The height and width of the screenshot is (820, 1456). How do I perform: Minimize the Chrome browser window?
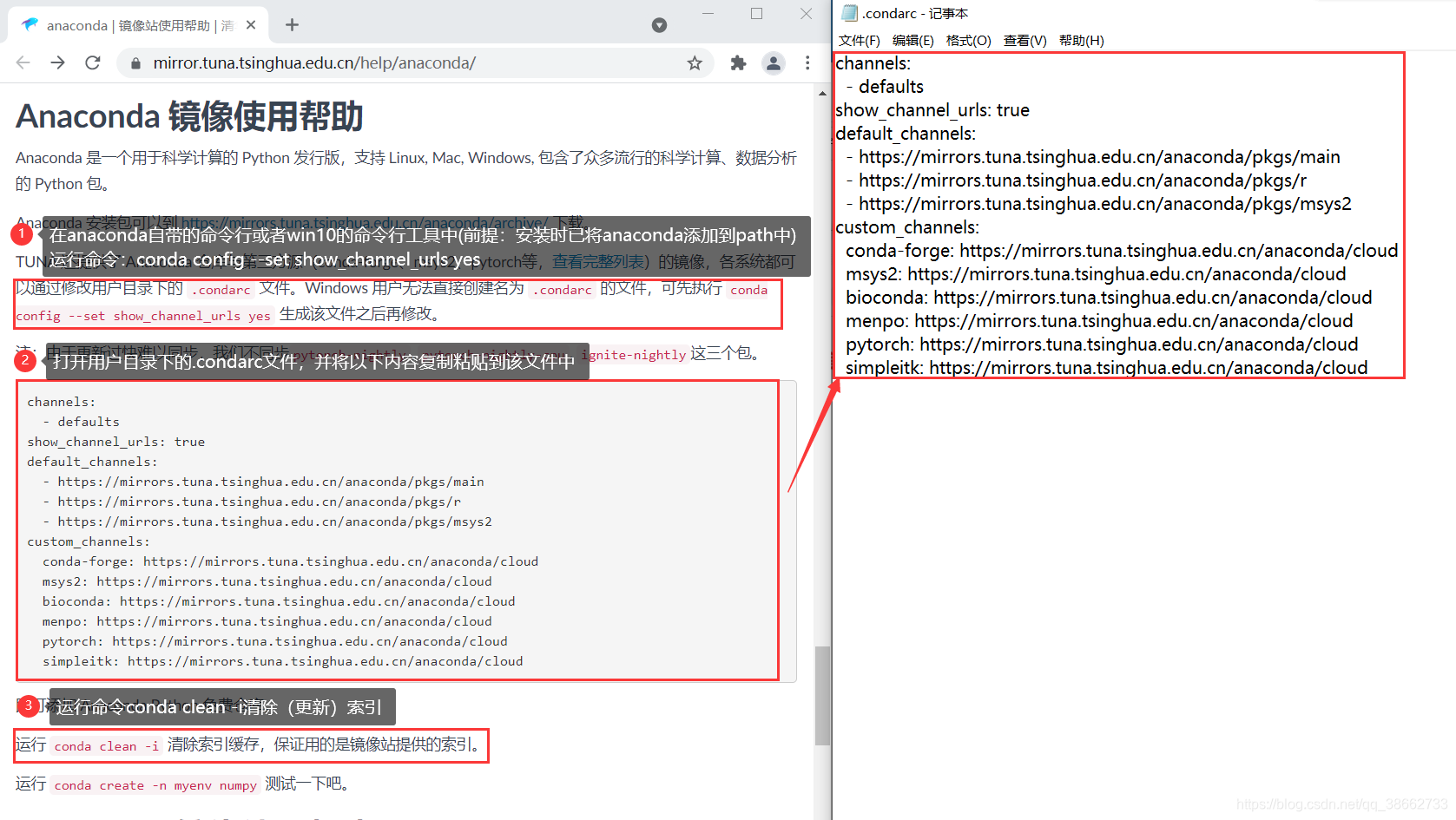[x=708, y=13]
